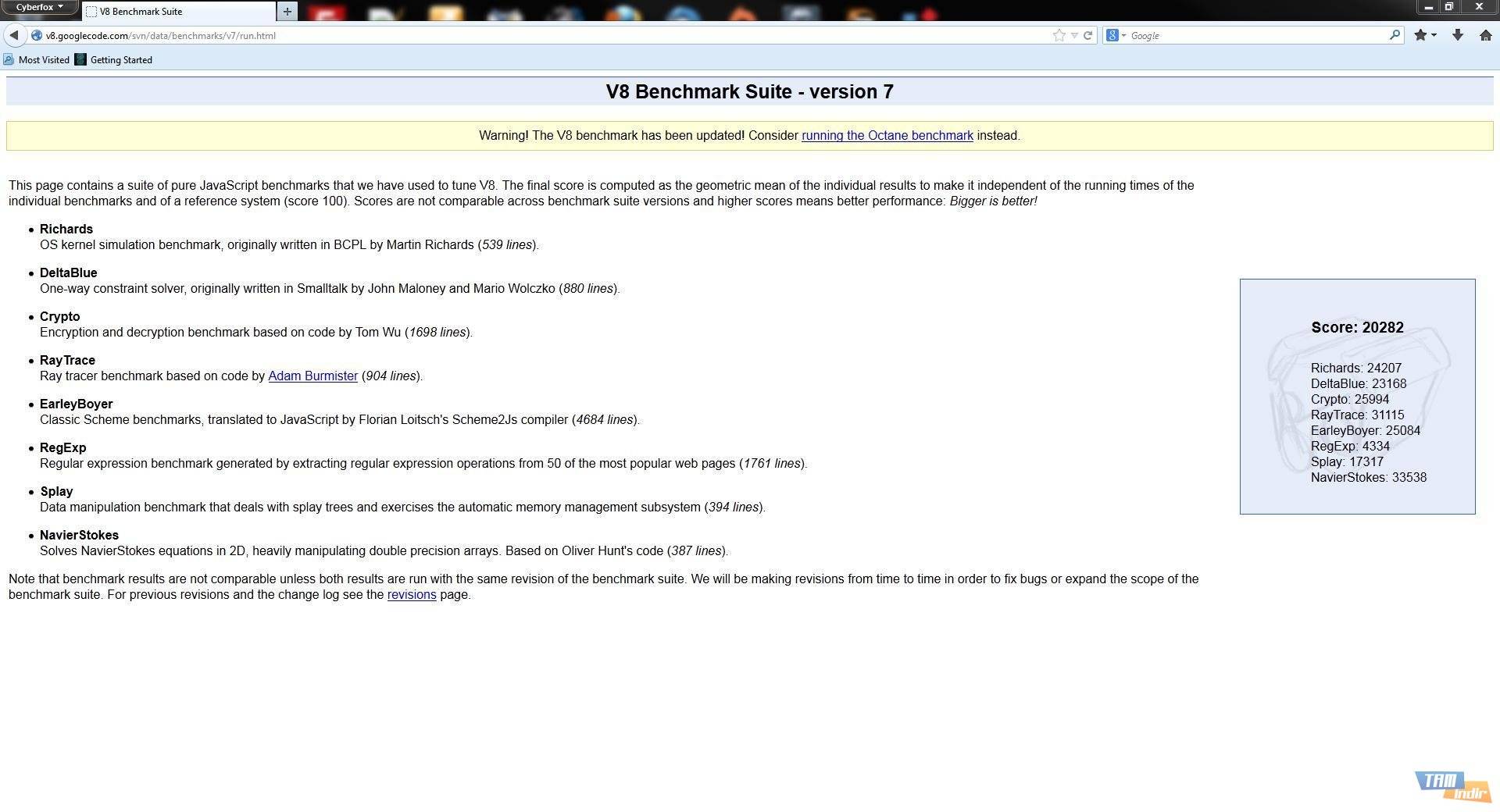The width and height of the screenshot is (1500, 812).
Task: Open the revisions page link
Action: tap(411, 595)
